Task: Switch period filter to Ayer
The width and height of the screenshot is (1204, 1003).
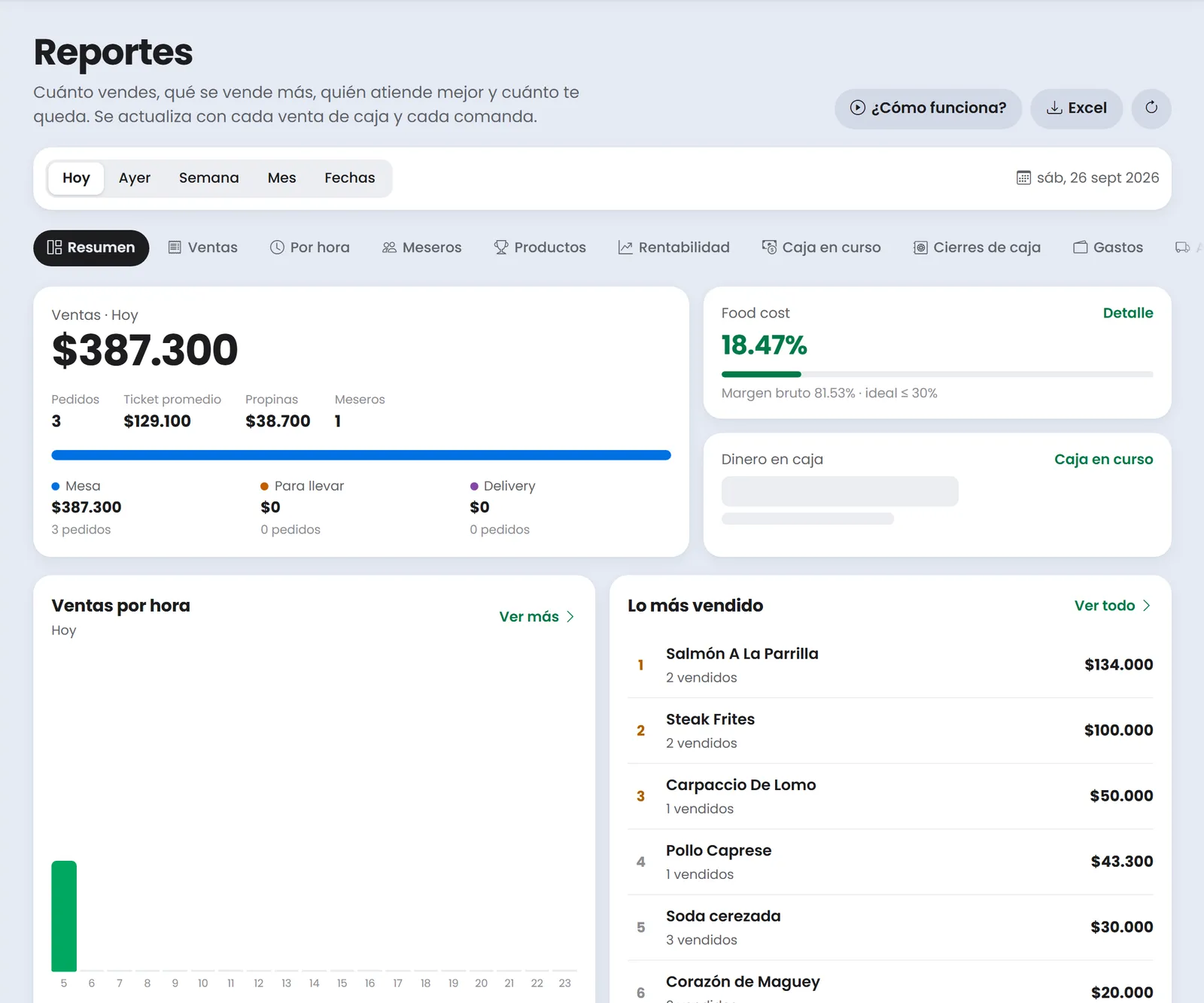Action: pos(135,178)
